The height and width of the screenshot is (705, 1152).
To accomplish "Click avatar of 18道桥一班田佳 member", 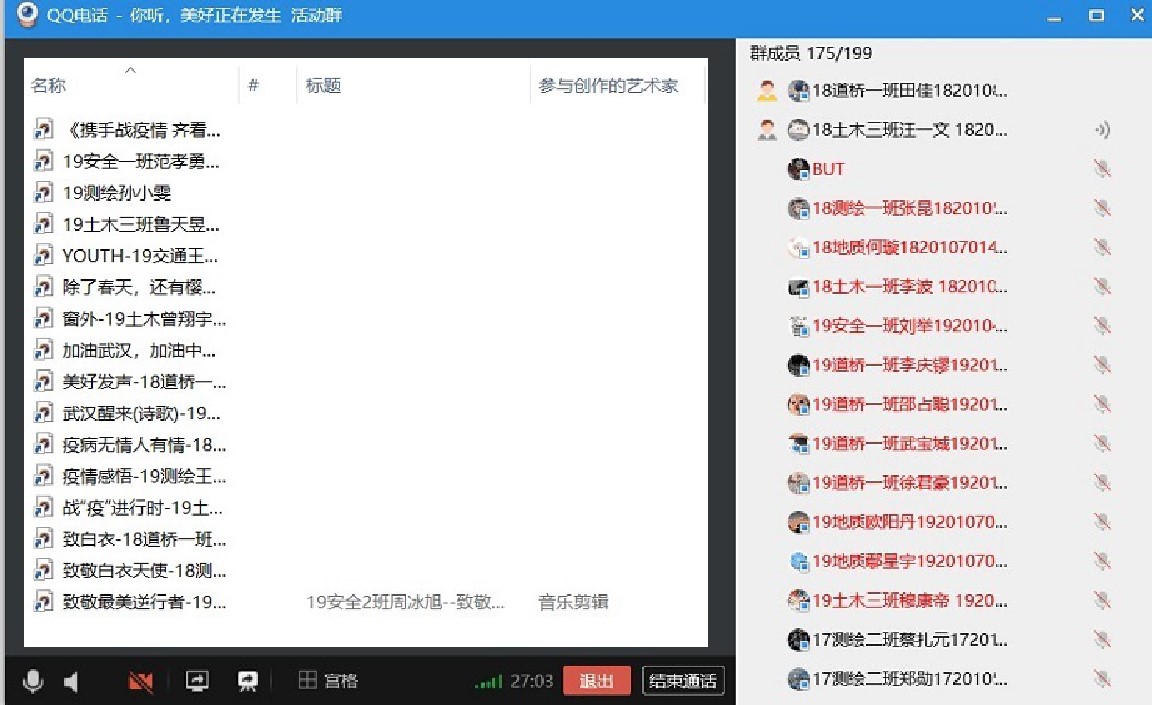I will (797, 91).
